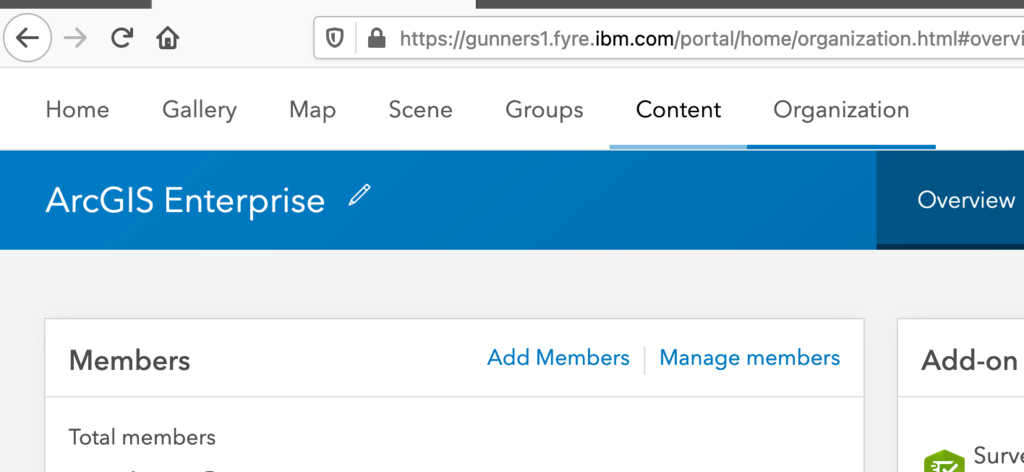Image resolution: width=1024 pixels, height=472 pixels.
Task: Go to browser home page icon
Action: [168, 39]
